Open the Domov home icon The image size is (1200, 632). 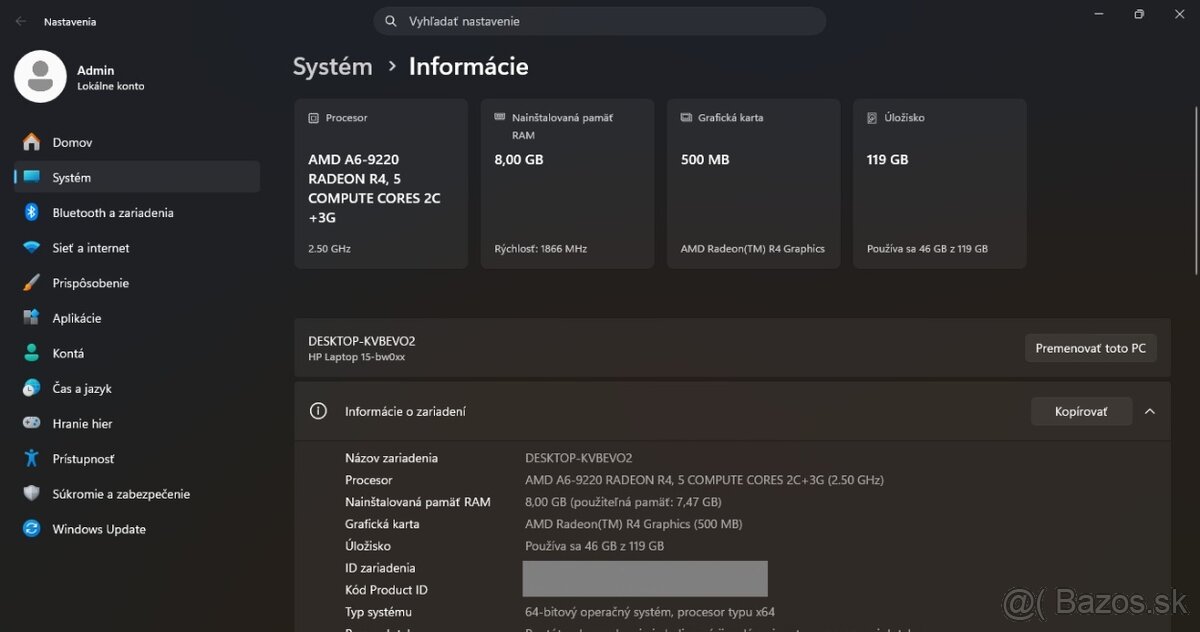coord(32,142)
